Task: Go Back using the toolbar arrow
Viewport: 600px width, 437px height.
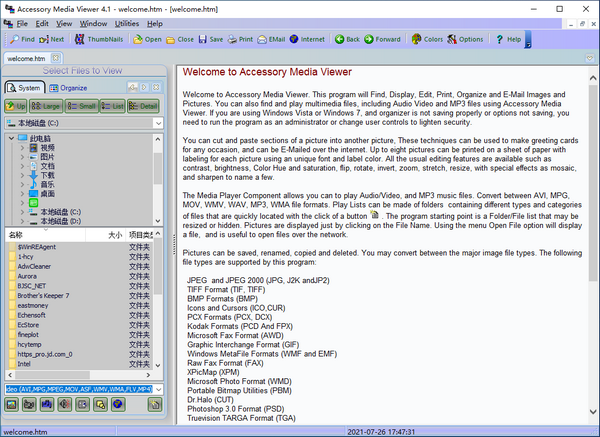Action: click(x=347, y=39)
